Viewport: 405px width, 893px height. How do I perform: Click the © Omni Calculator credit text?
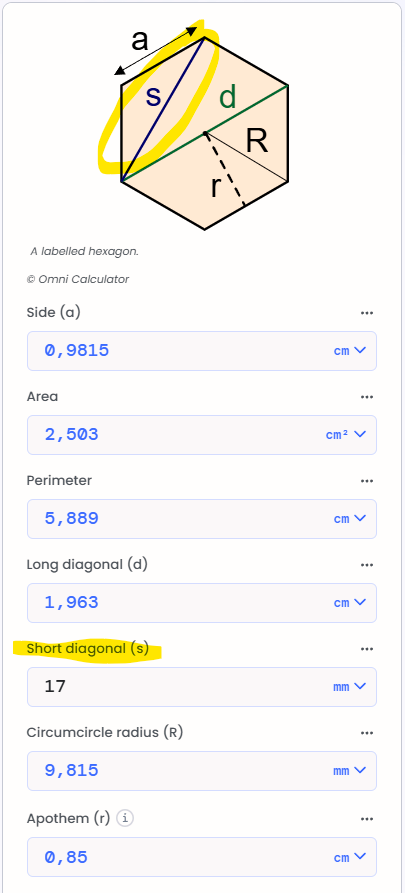[x=77, y=279]
